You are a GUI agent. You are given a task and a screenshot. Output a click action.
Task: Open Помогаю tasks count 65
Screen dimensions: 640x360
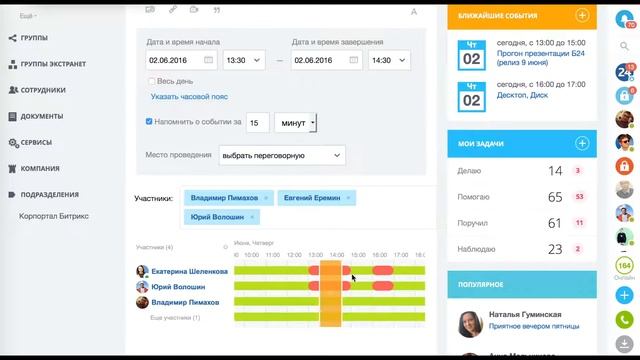coord(555,197)
